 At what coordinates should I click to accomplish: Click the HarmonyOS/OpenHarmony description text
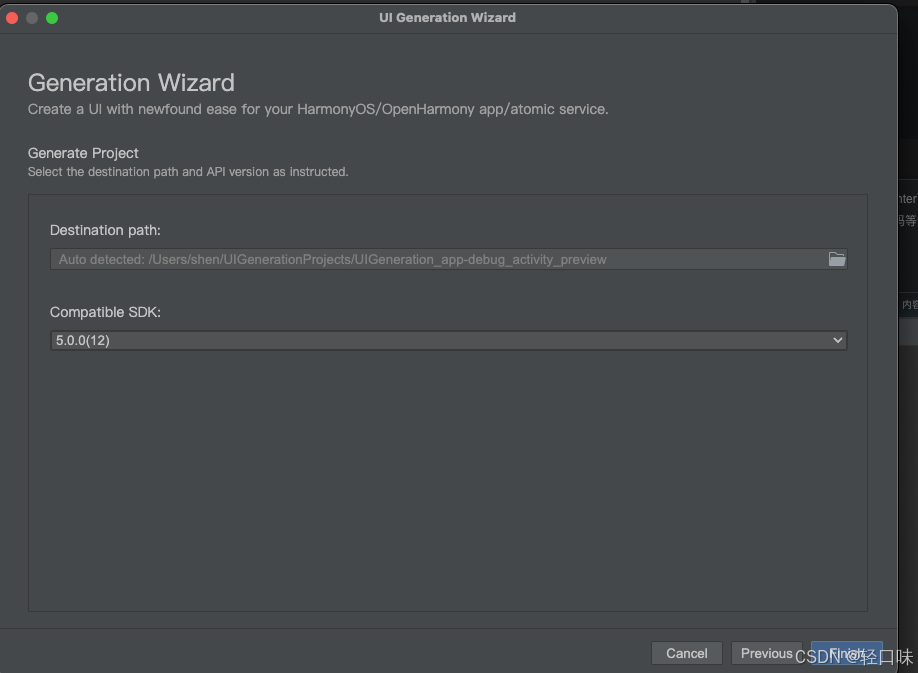click(318, 109)
